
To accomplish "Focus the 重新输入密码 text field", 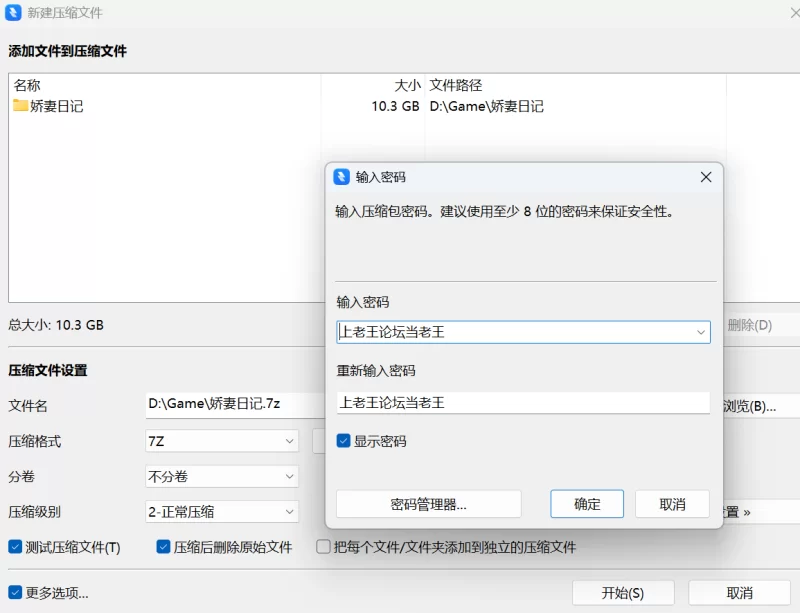I will 523,403.
